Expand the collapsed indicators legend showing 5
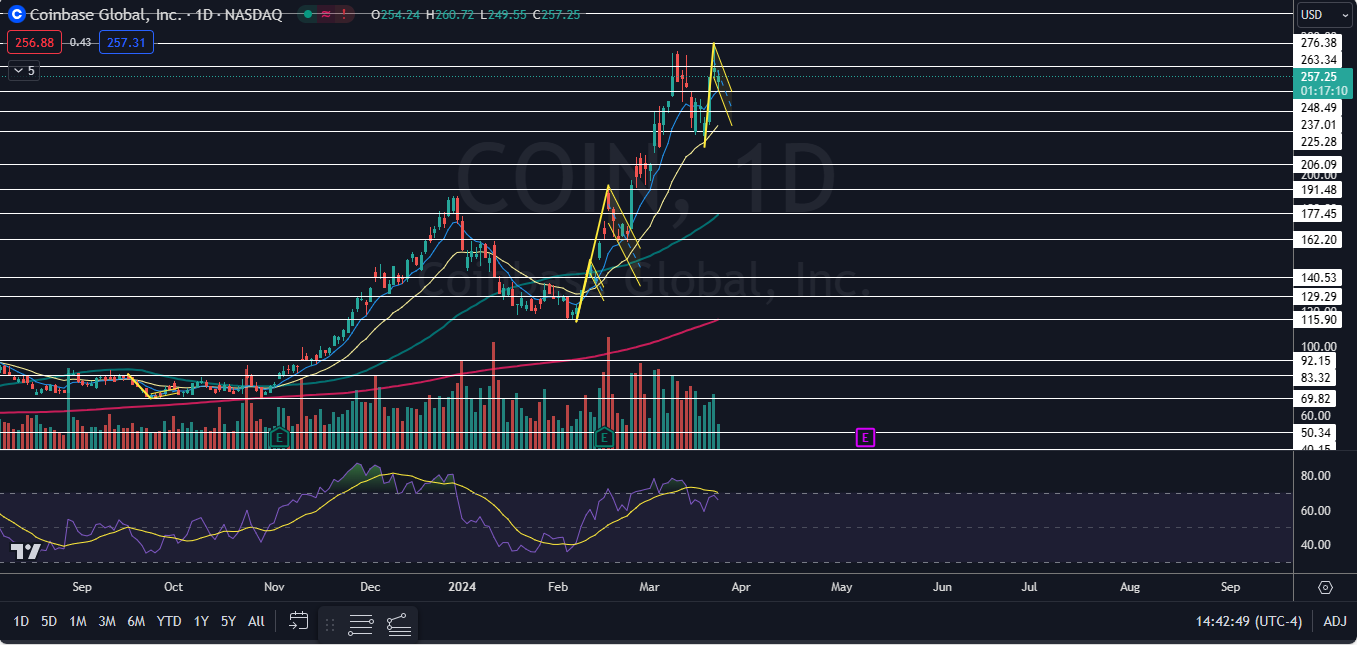Viewport: 1357px width, 645px height. coord(23,71)
